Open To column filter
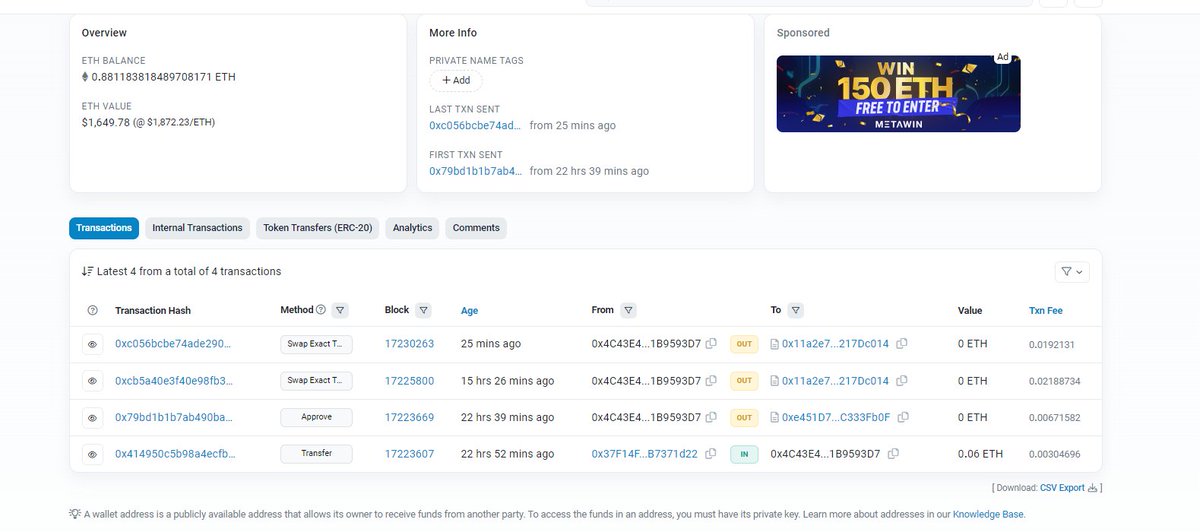This screenshot has height=532, width=1200. 796,310
